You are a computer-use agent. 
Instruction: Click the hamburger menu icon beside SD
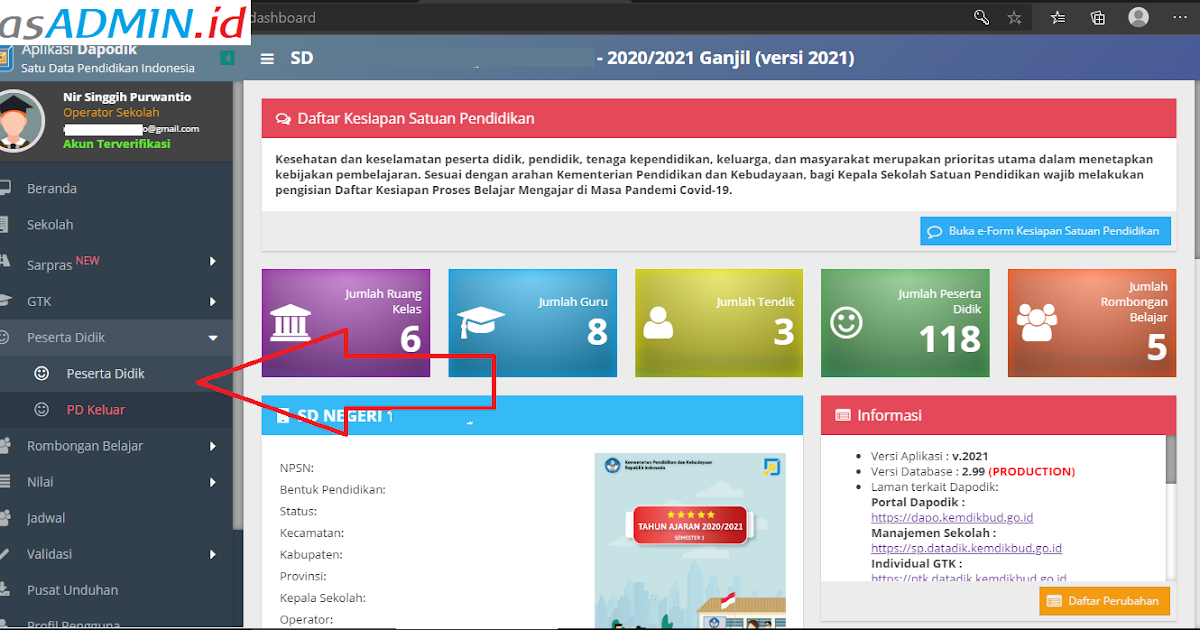[266, 59]
